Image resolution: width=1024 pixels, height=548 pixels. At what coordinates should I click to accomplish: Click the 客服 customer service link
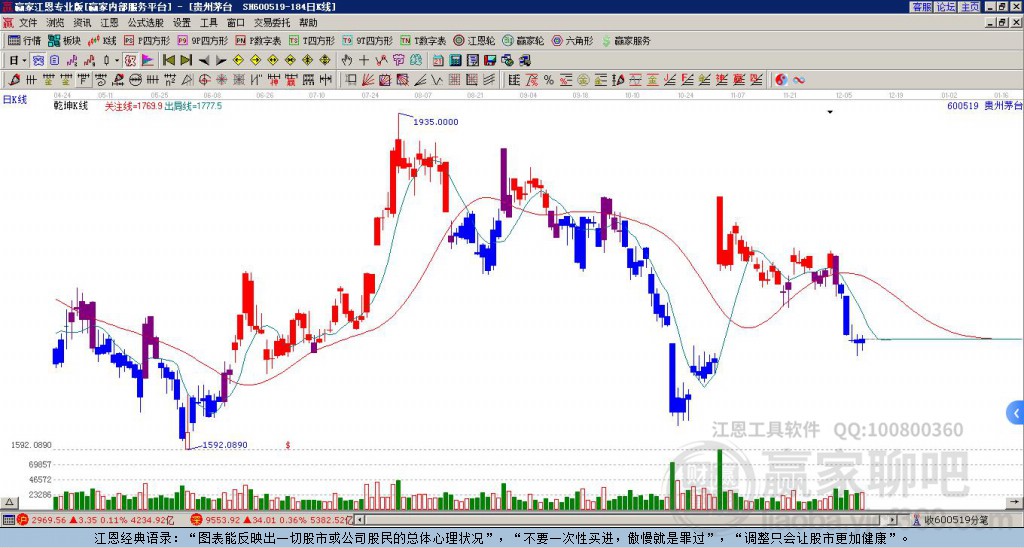click(x=921, y=7)
